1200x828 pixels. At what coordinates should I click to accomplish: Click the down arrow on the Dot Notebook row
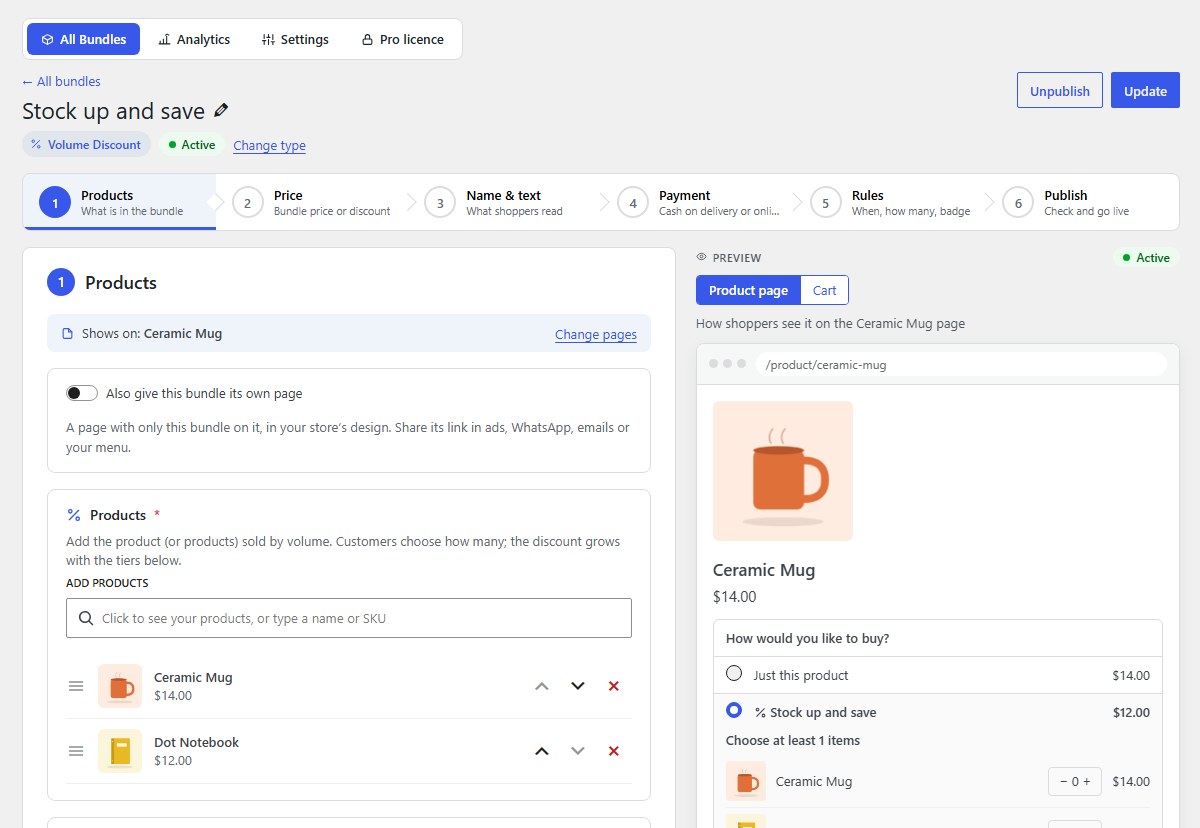tap(577, 751)
